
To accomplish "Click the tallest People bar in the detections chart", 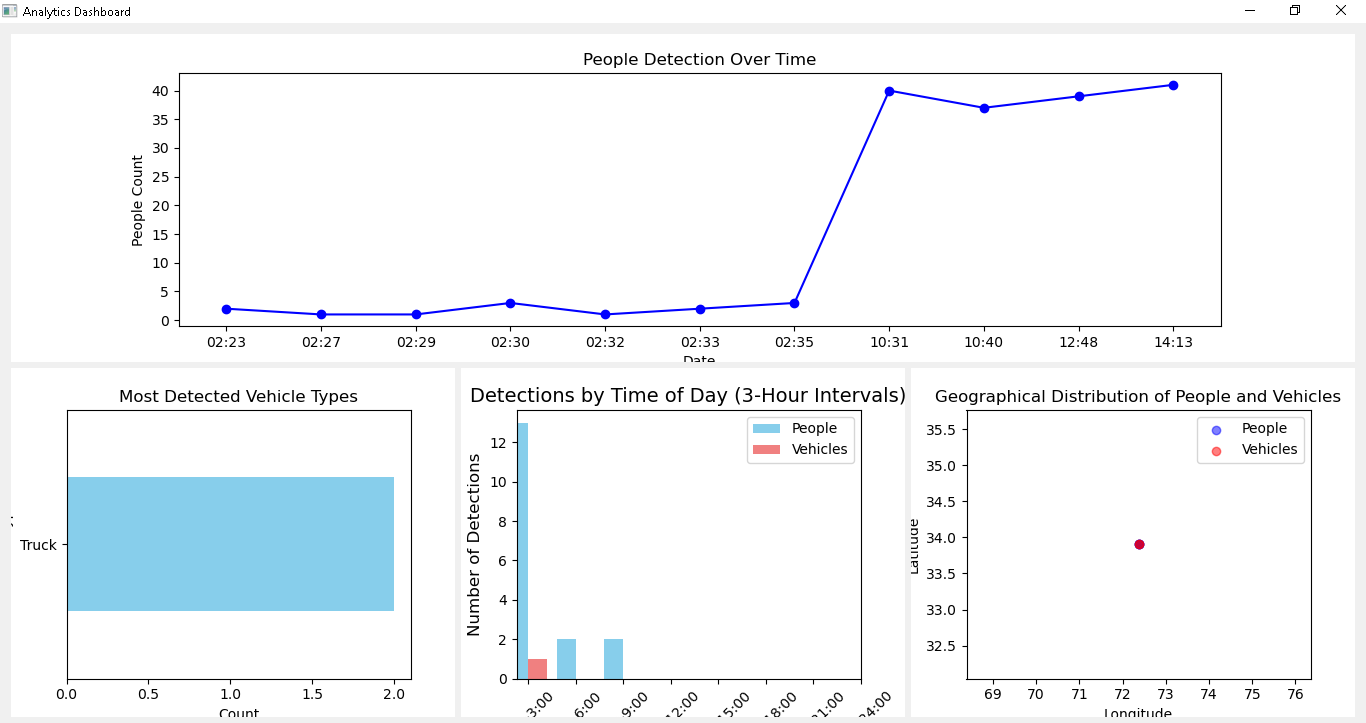I will coord(522,550).
